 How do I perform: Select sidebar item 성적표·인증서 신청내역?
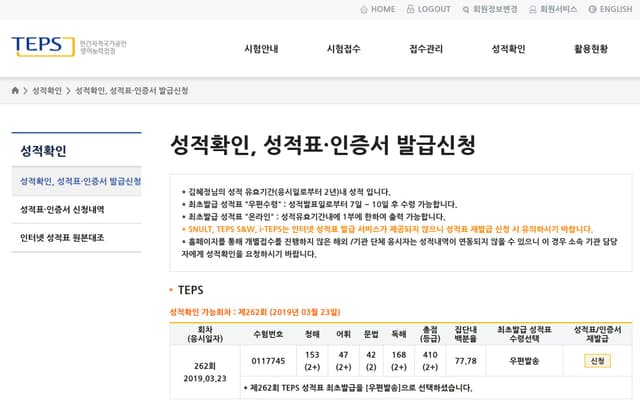76,210
